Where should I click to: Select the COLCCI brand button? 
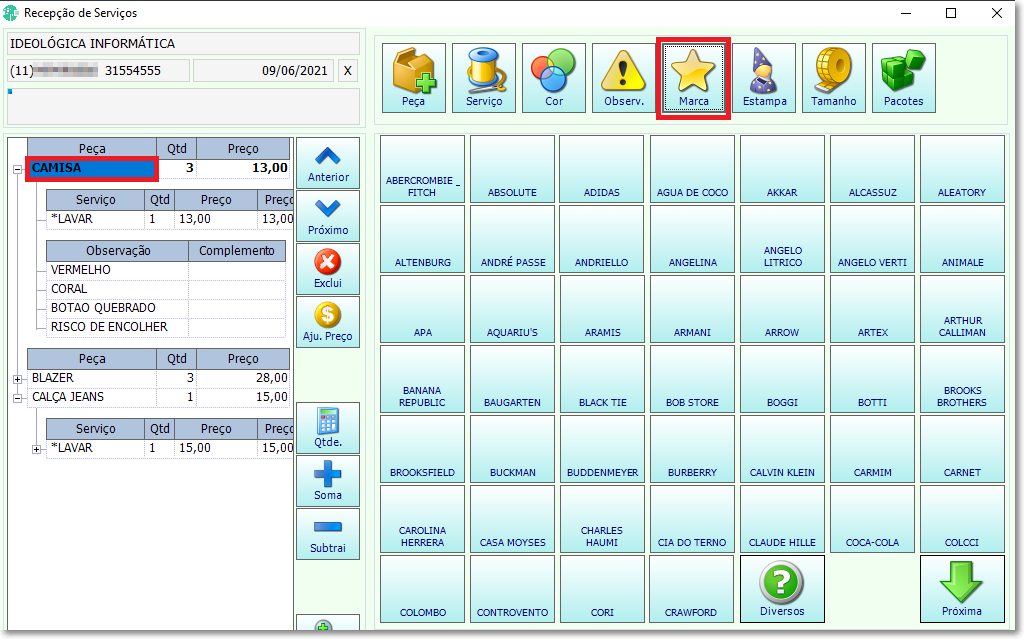tap(962, 519)
